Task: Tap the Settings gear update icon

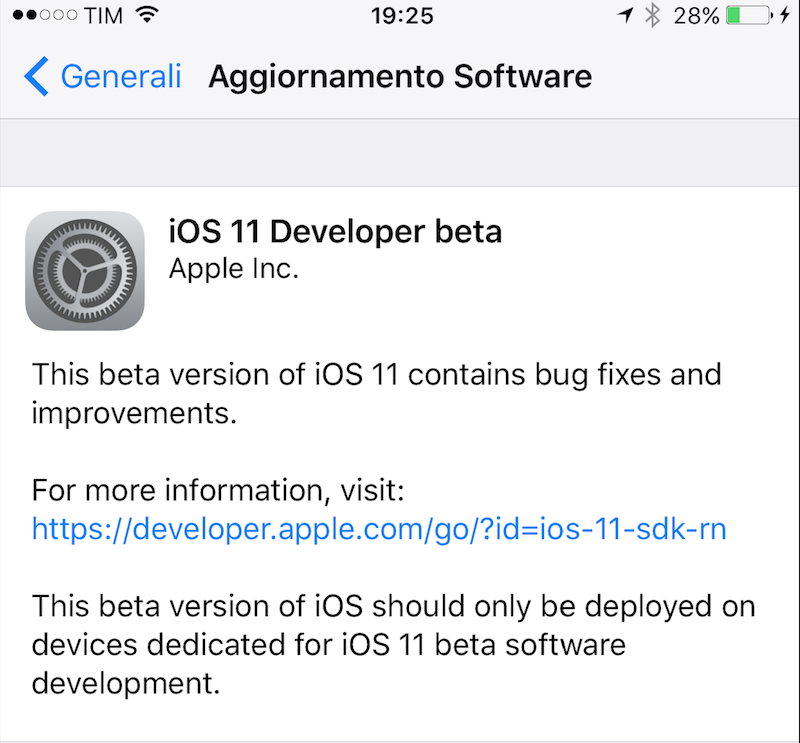Action: (85, 271)
